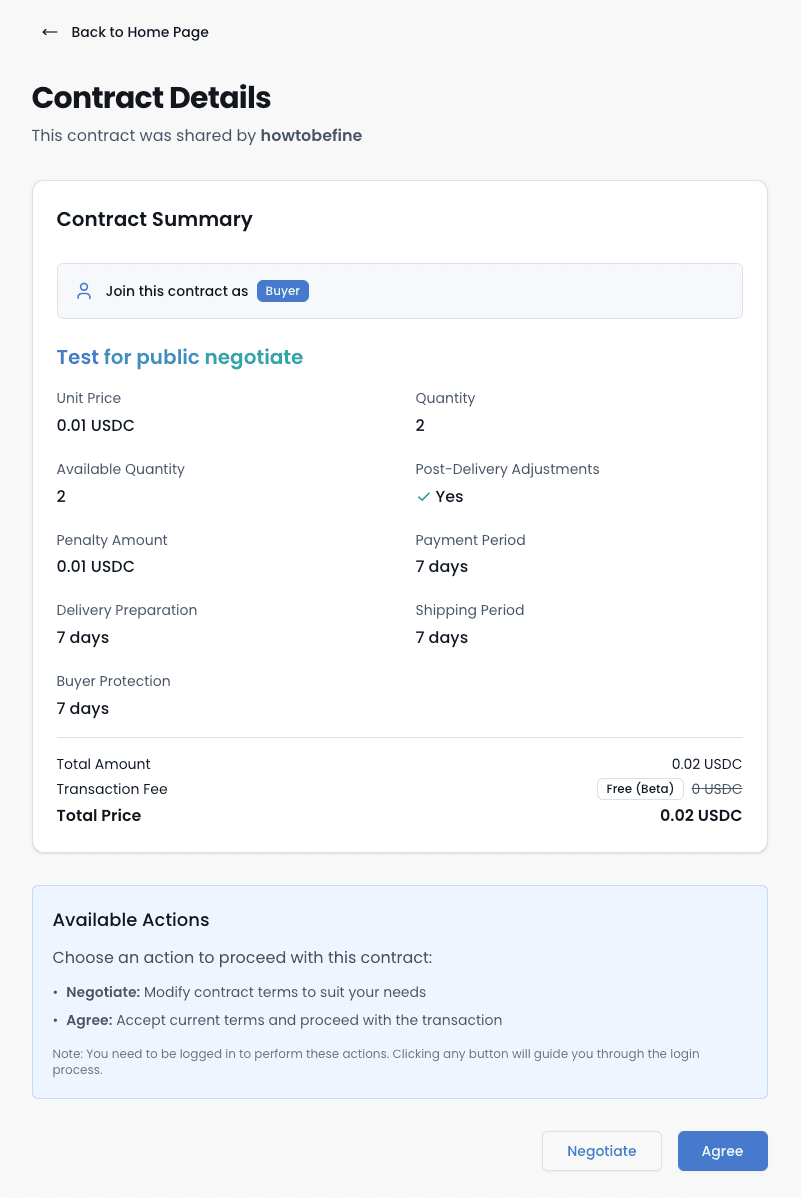Screen dimensions: 801x1198
Task: Select the Negotiate bullet description
Action: 245,992
